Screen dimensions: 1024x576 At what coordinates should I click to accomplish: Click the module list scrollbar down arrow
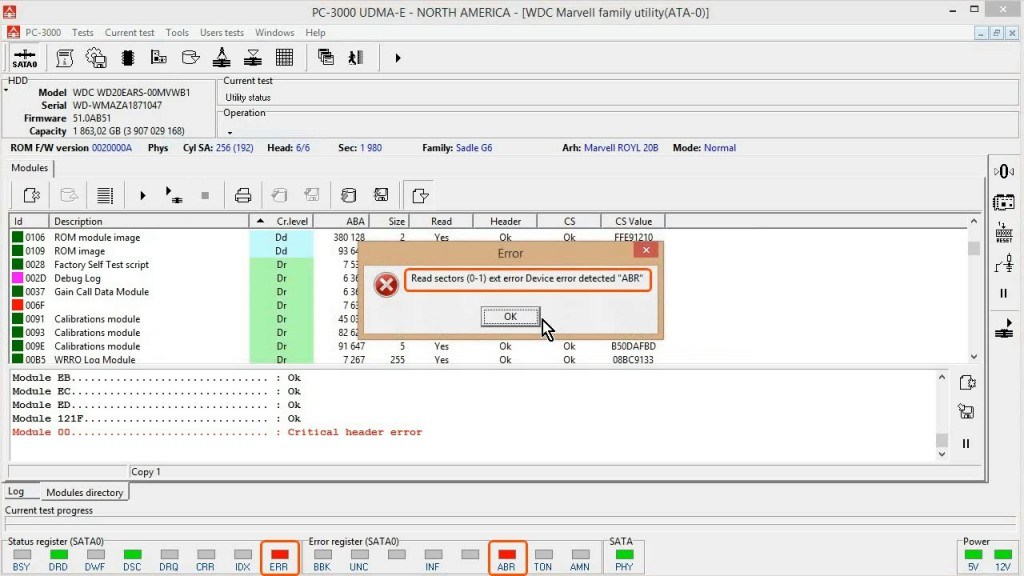tap(974, 356)
